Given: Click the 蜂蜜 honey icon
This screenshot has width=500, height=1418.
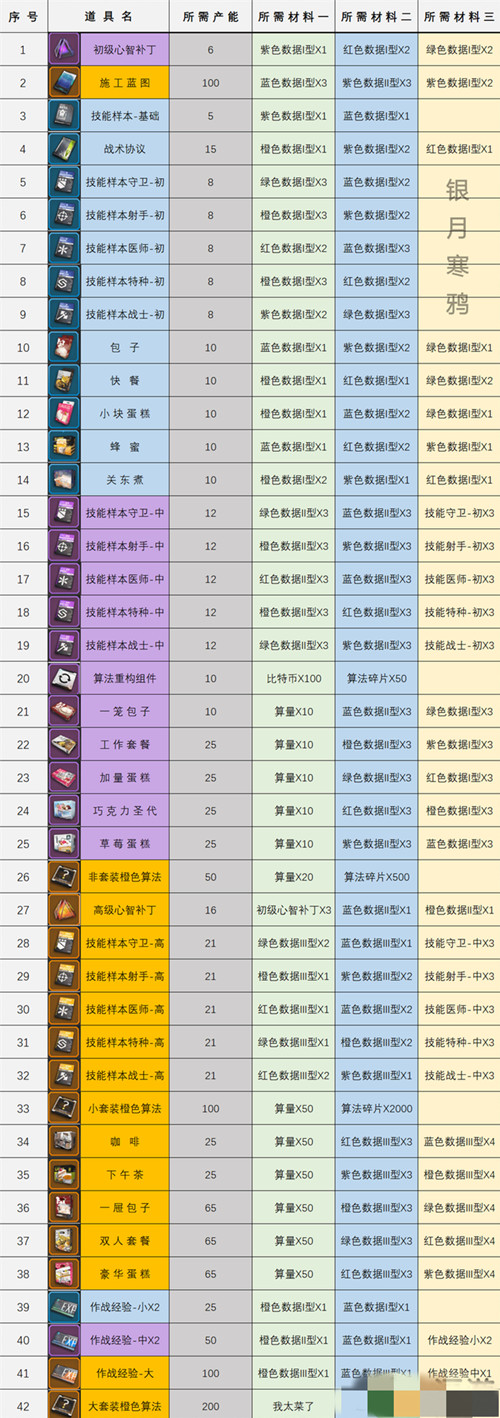Looking at the screenshot, I should click(63, 446).
